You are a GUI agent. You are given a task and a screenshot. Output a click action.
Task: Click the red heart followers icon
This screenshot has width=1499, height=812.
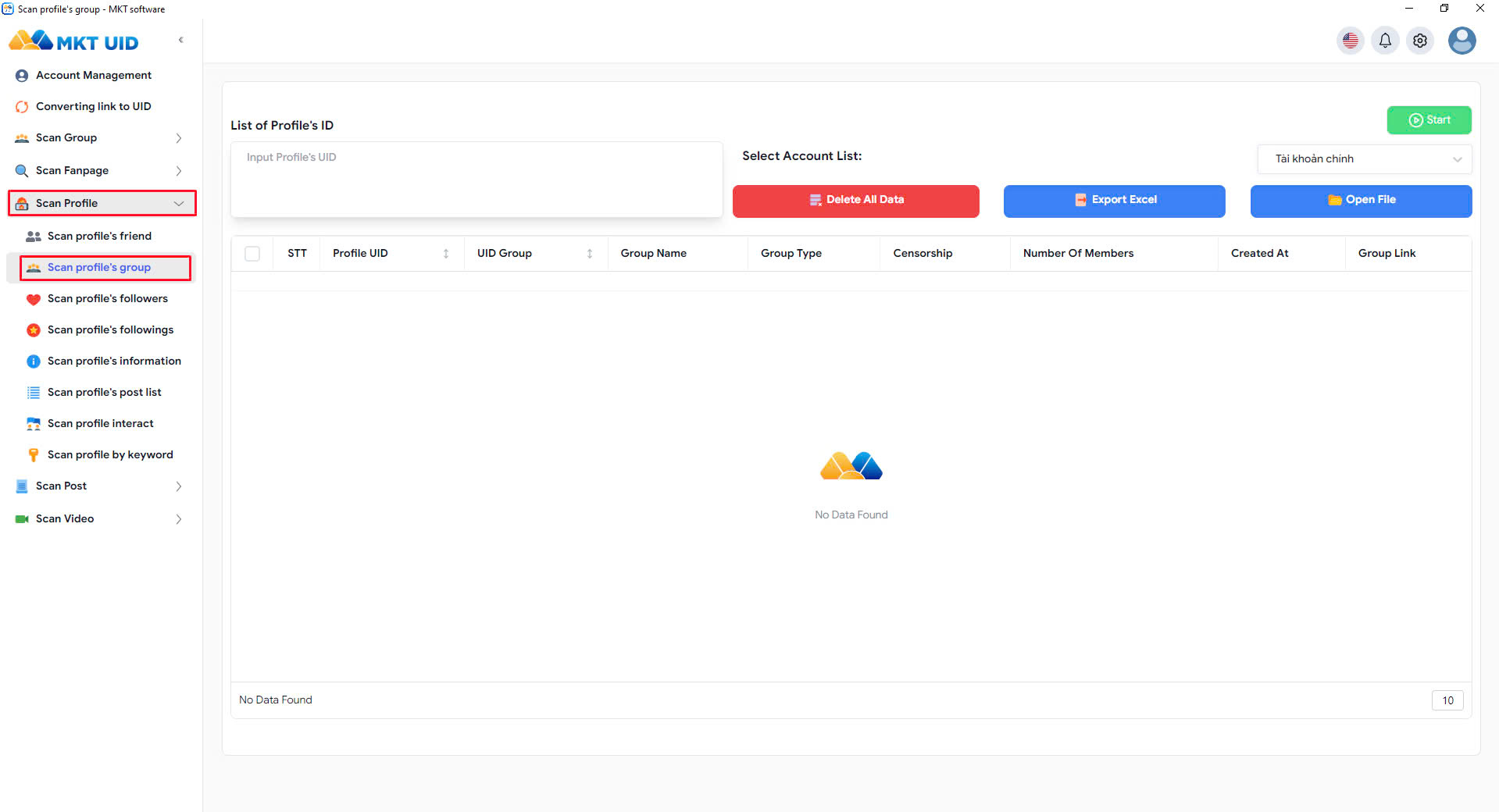[34, 299]
